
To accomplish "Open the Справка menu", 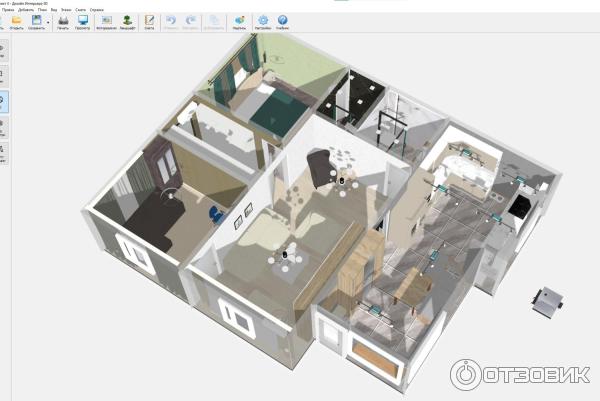I will (97, 10).
